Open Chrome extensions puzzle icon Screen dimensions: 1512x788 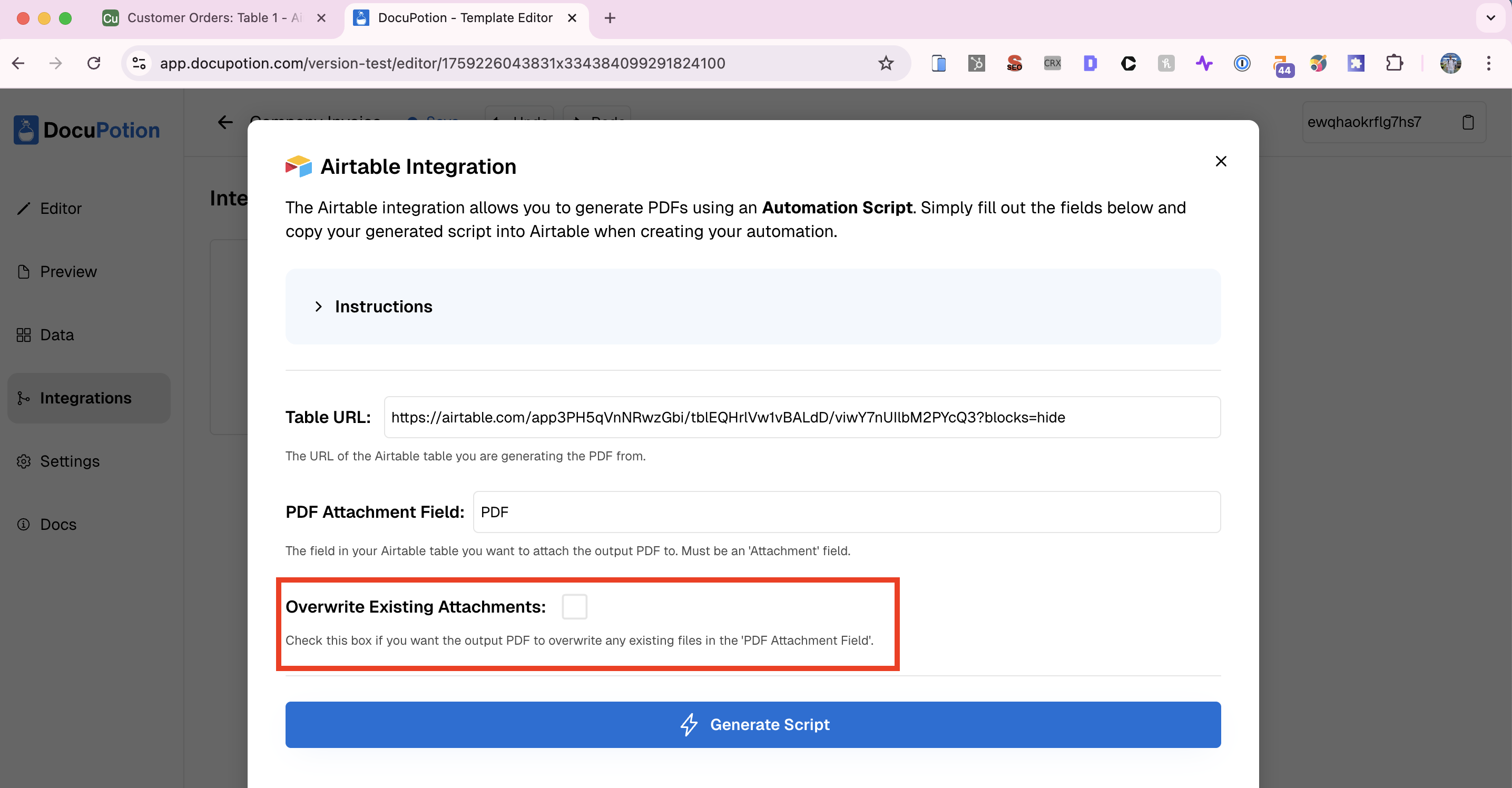(x=1393, y=63)
